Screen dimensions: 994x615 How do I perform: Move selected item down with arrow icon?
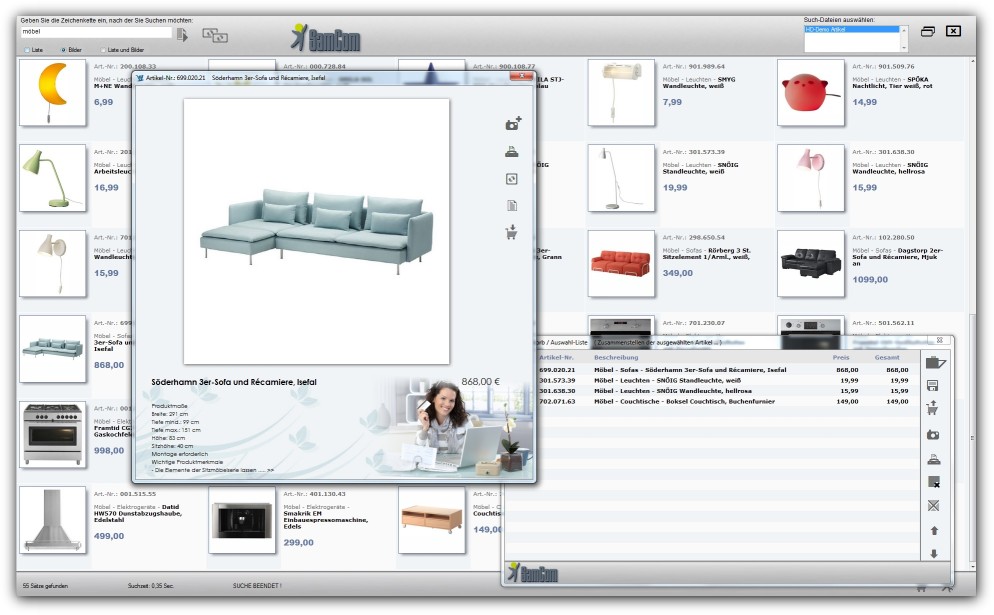(934, 554)
